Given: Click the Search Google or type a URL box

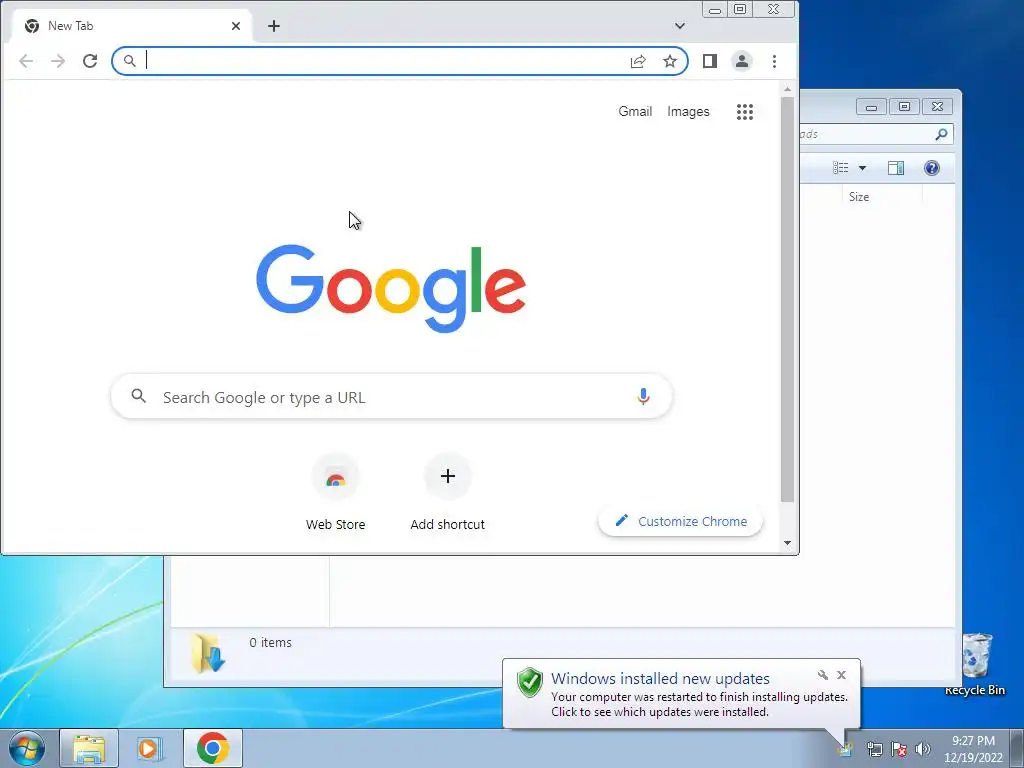Looking at the screenshot, I should (x=392, y=397).
